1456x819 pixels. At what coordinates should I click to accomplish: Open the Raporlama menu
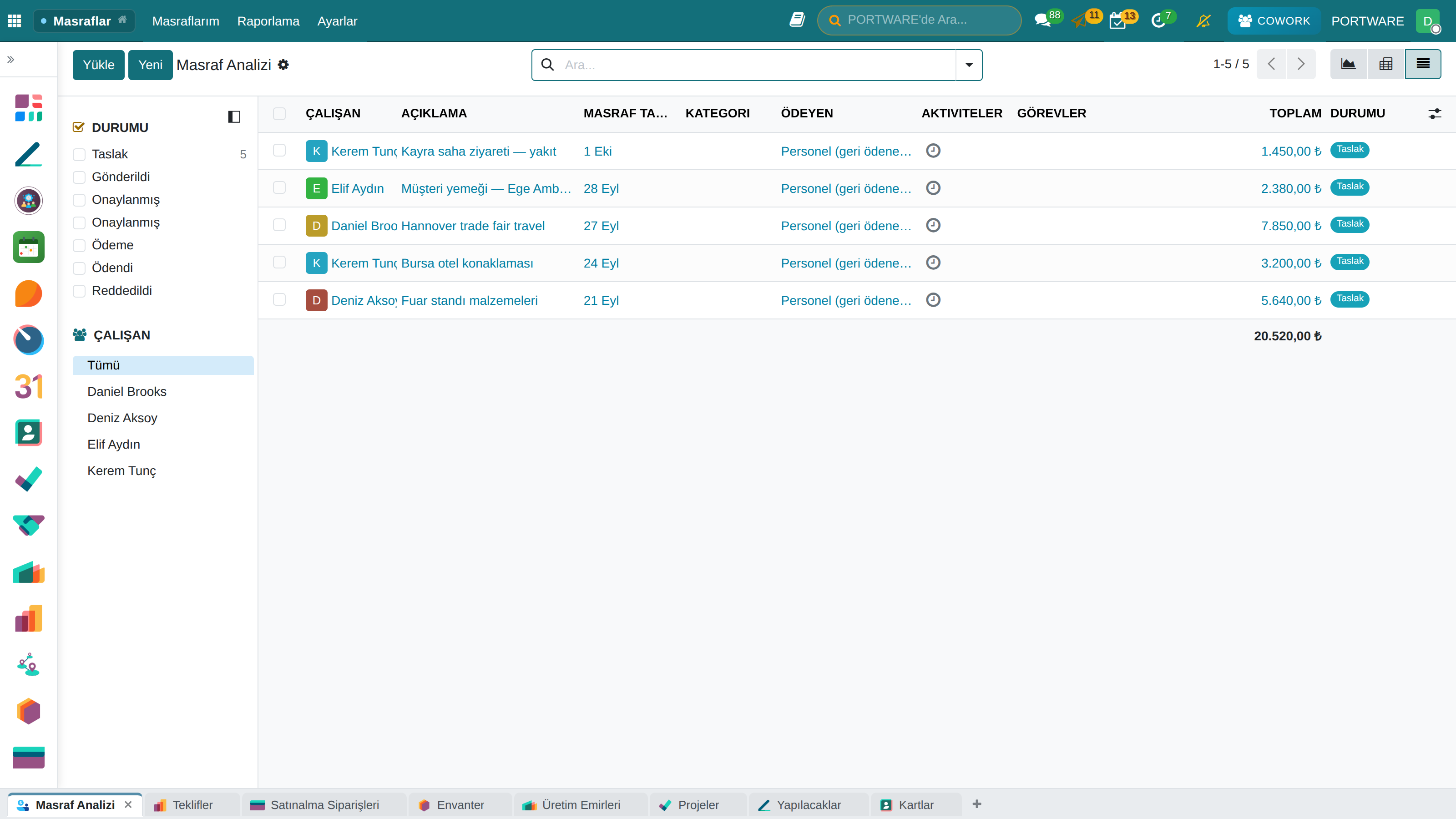click(268, 21)
